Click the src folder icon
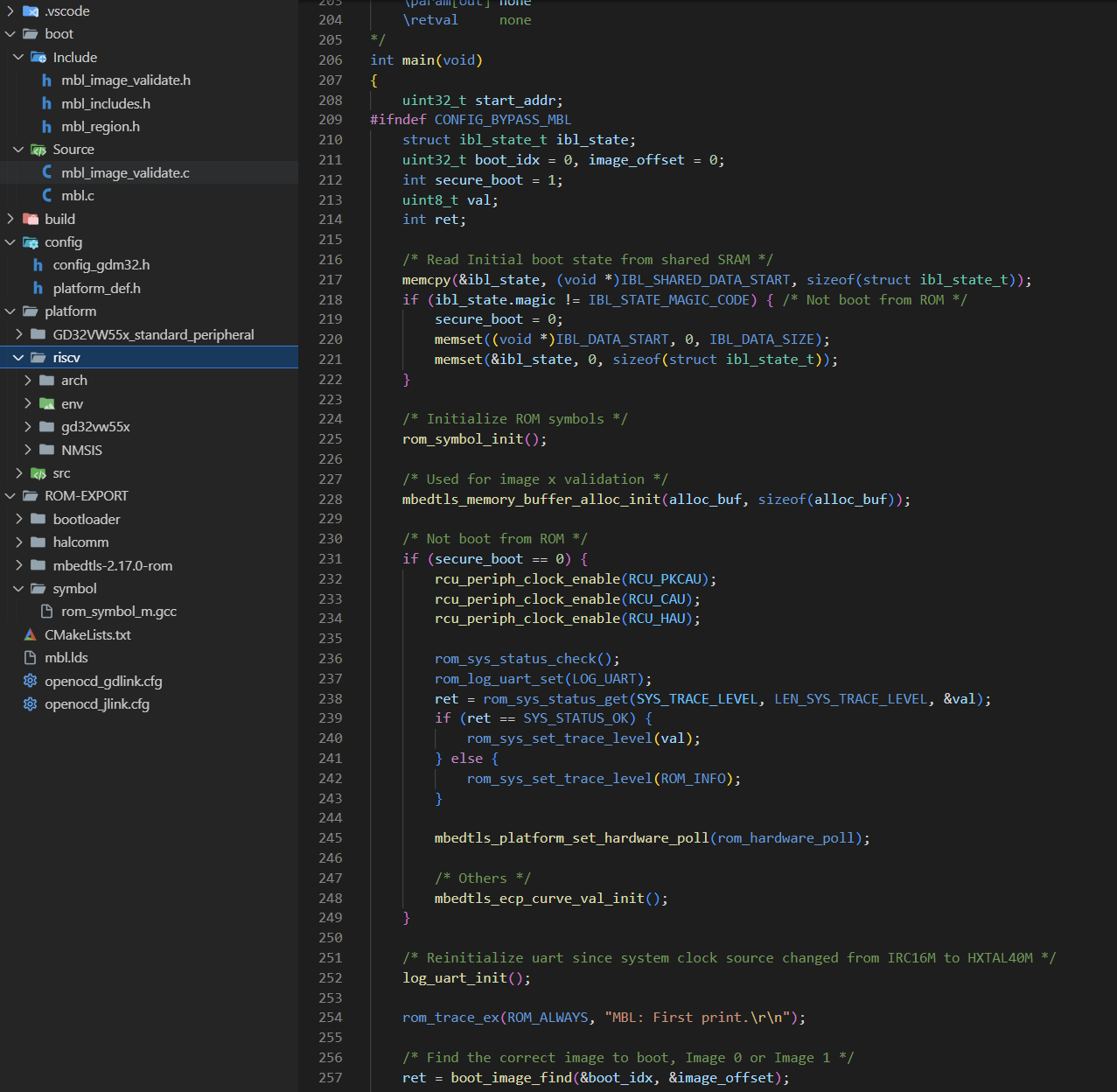This screenshot has height=1092, width=1117. [x=38, y=473]
